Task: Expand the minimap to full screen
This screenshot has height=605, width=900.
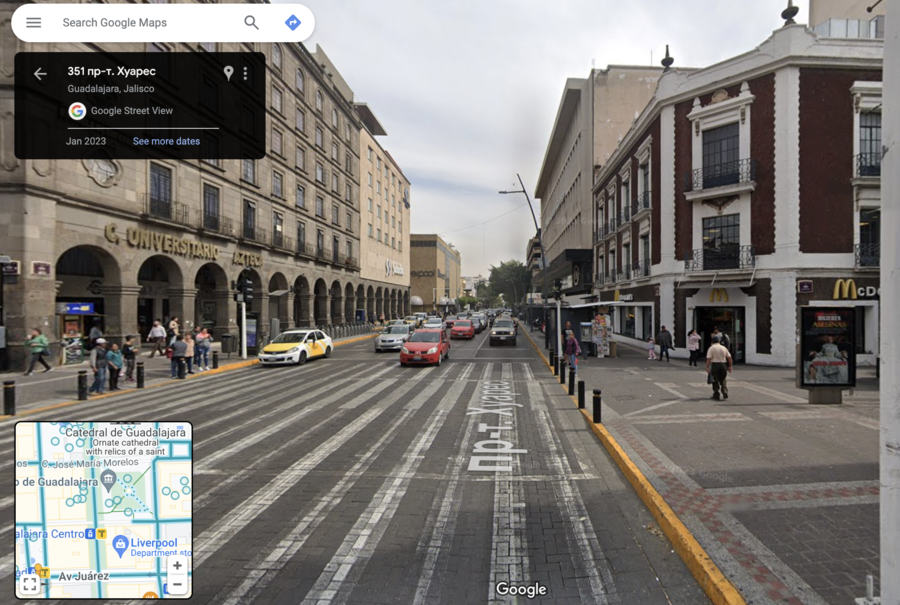Action: 30,584
